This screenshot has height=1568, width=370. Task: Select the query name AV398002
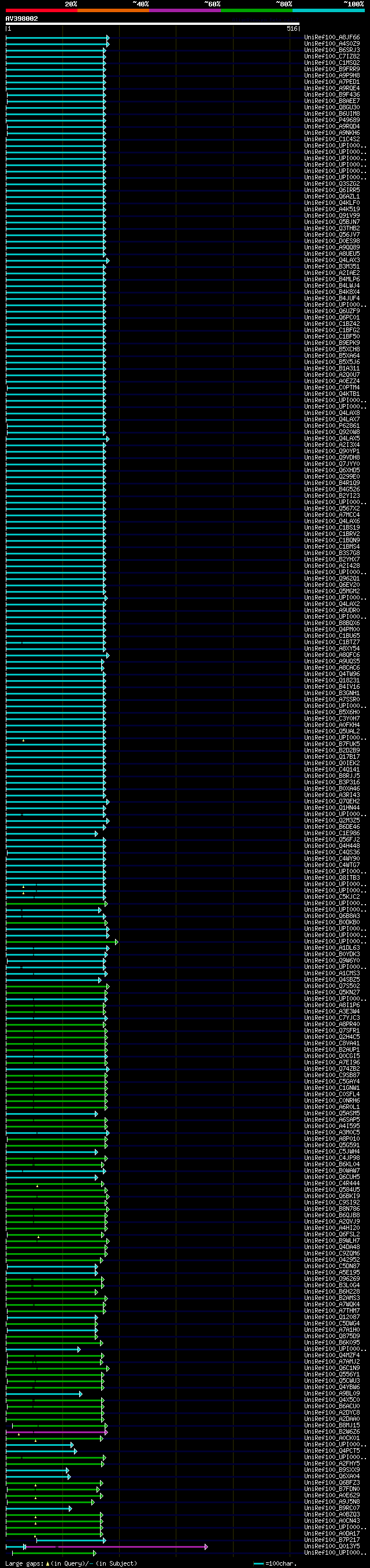point(22,19)
